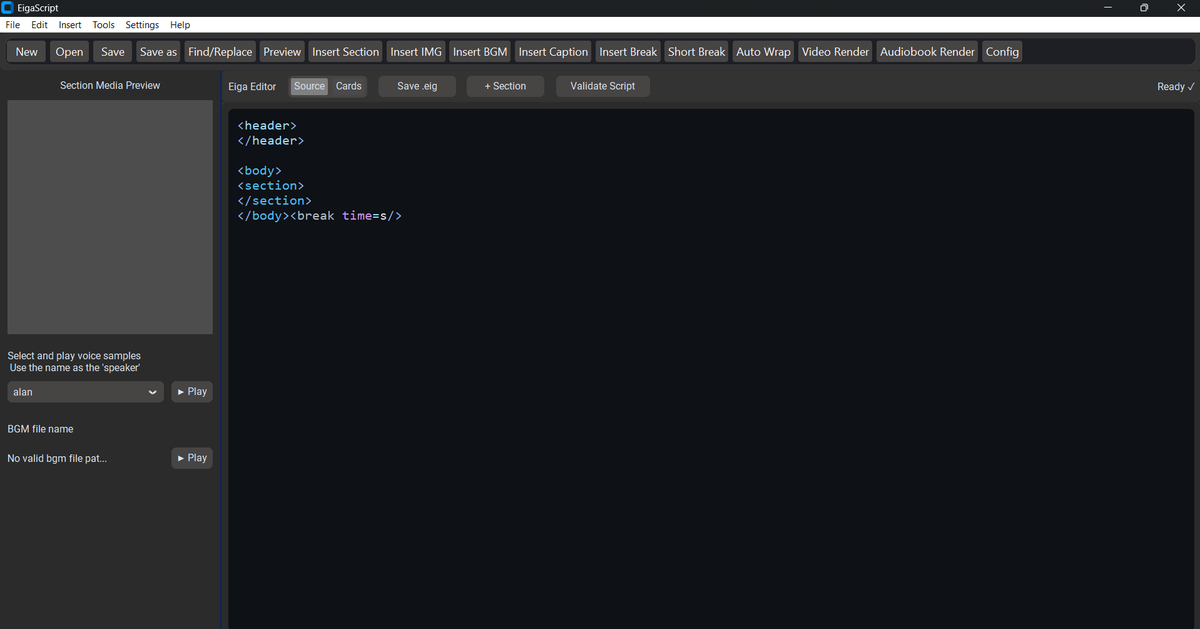Minimize the EigaScript window
This screenshot has height=629, width=1200.
pos(1108,8)
